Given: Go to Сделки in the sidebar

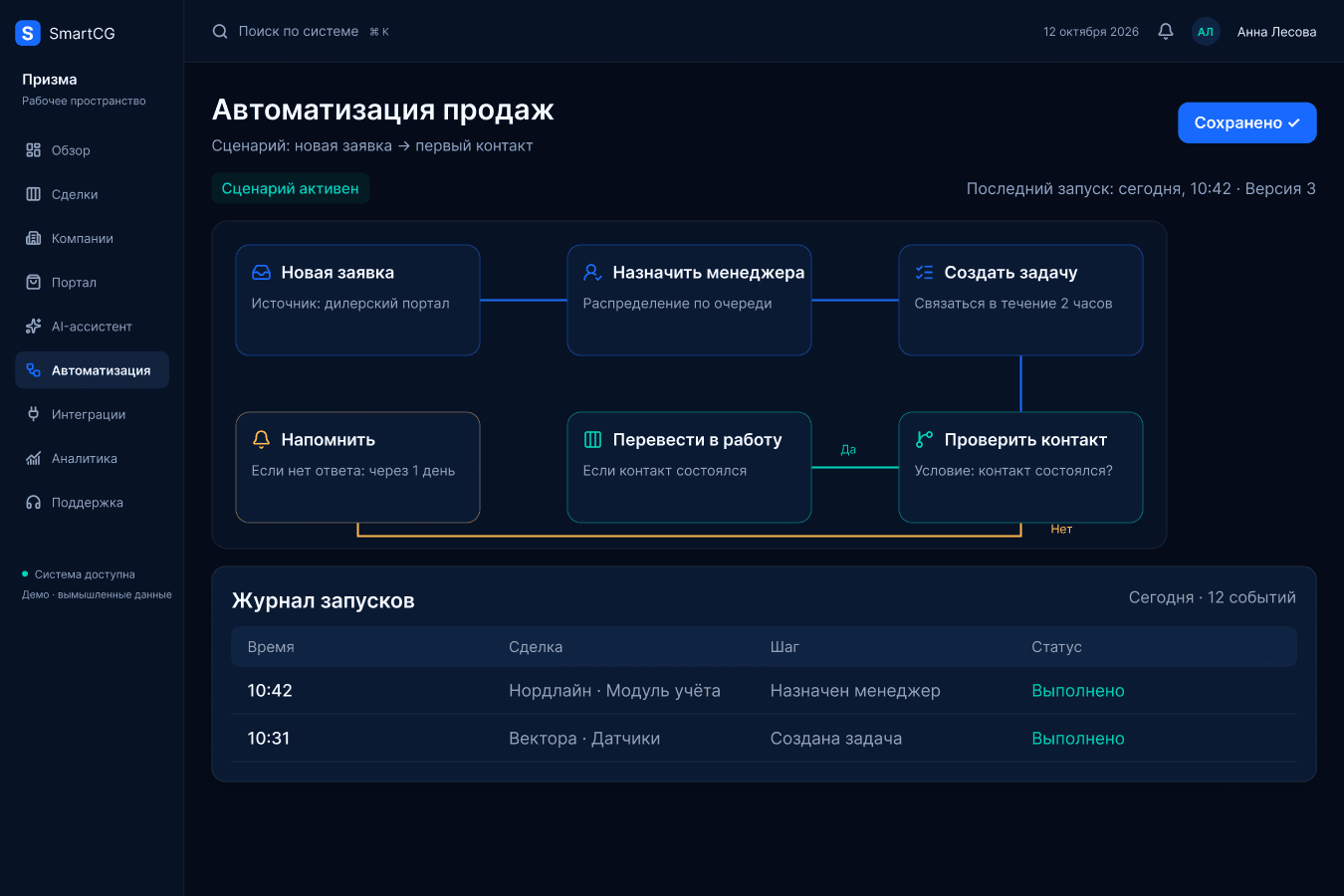Looking at the screenshot, I should [92, 194].
